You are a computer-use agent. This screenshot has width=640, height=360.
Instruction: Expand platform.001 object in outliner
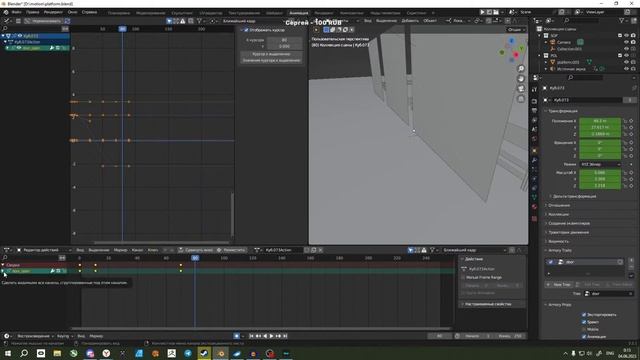[546, 62]
